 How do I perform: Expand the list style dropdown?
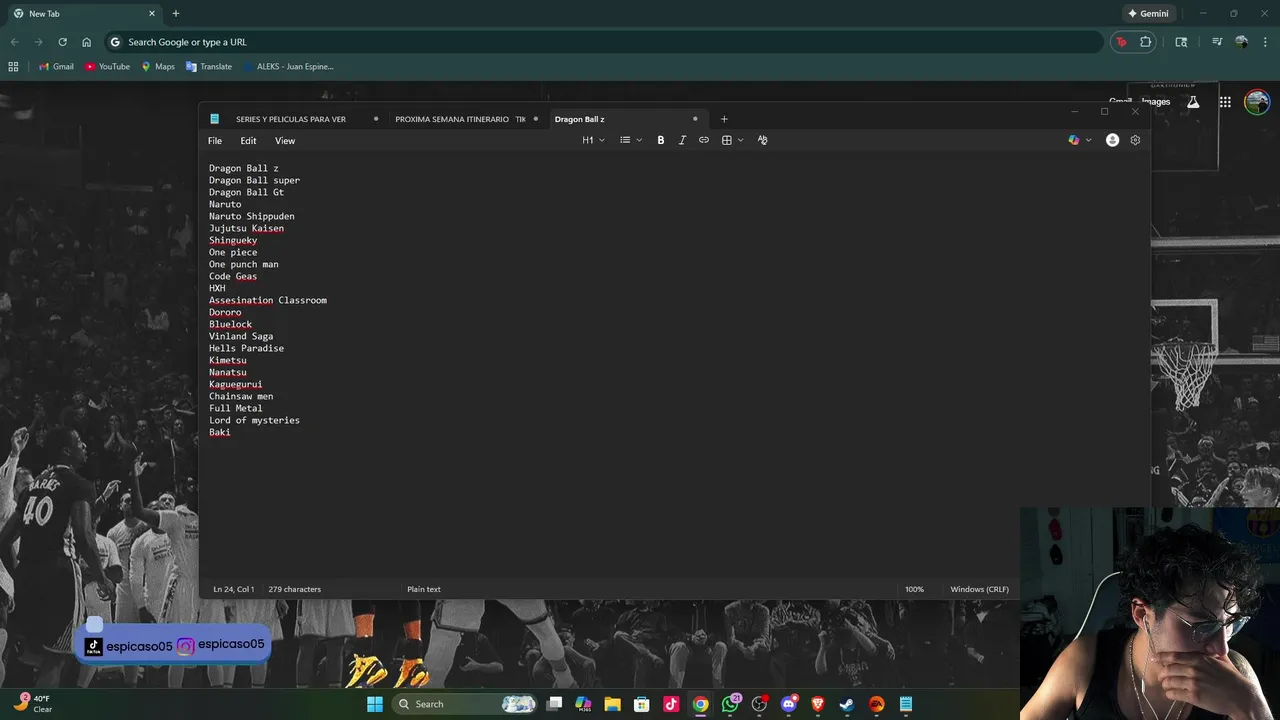[x=631, y=140]
